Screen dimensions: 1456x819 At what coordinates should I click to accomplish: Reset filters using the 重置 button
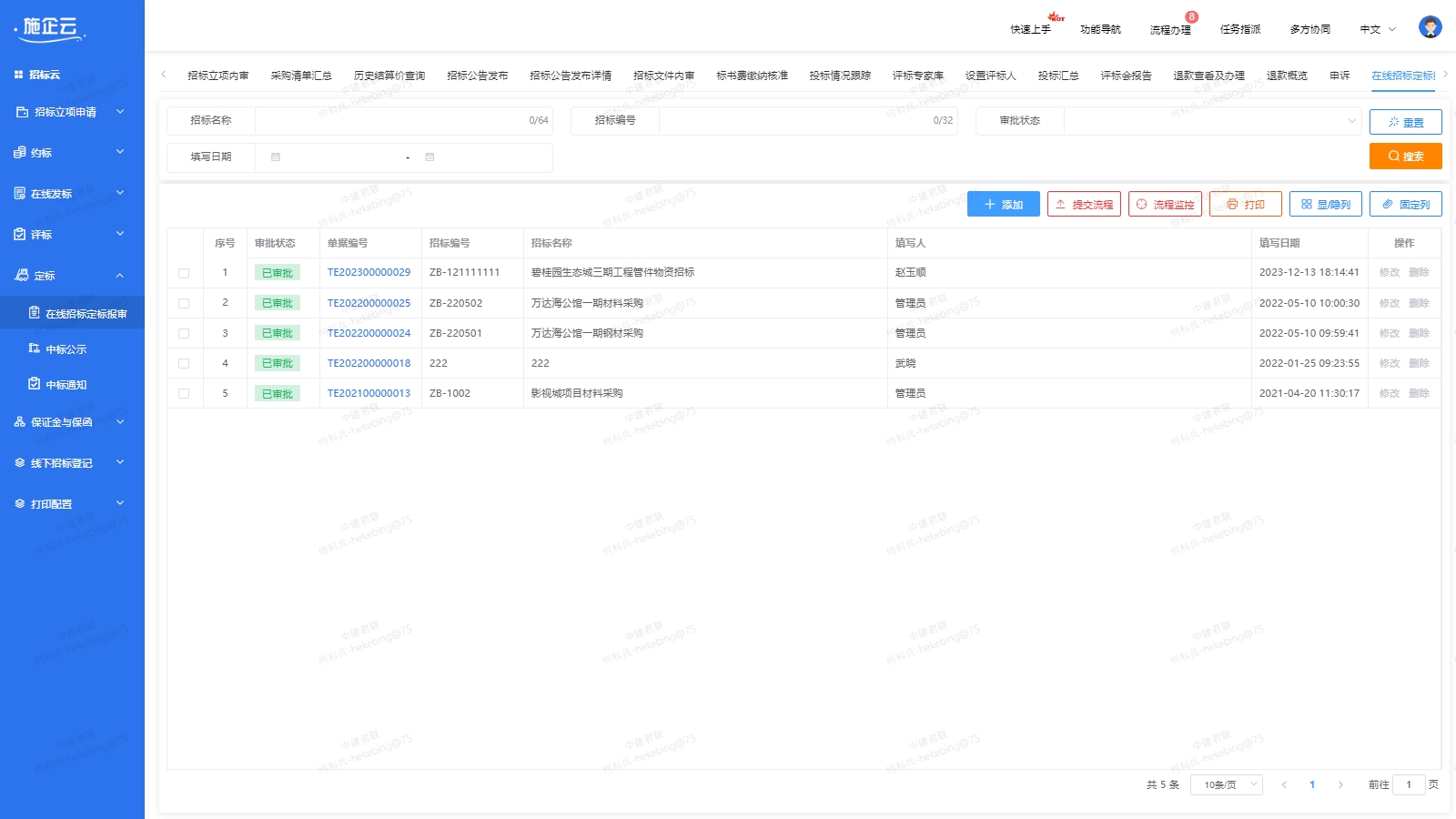point(1405,121)
